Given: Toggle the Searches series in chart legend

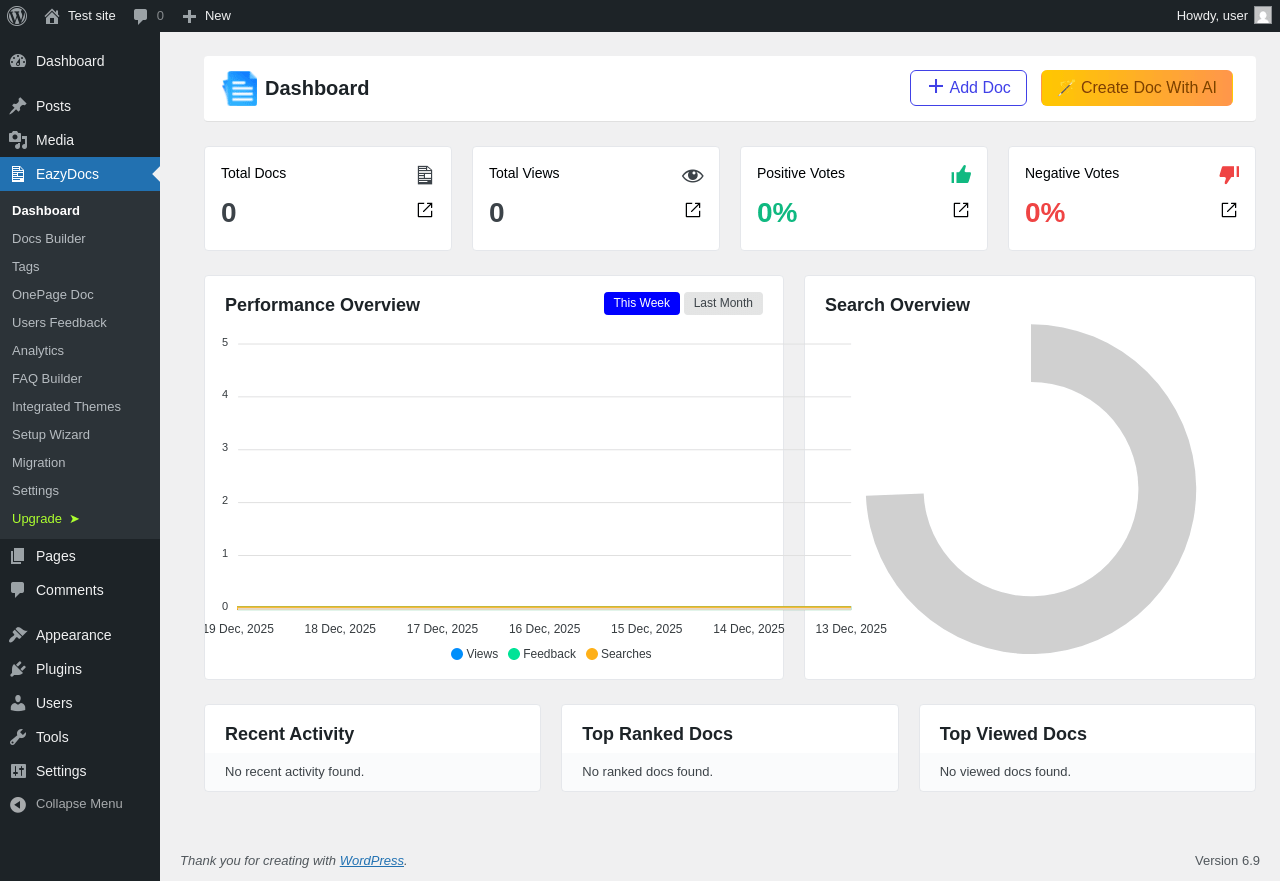Looking at the screenshot, I should point(619,654).
